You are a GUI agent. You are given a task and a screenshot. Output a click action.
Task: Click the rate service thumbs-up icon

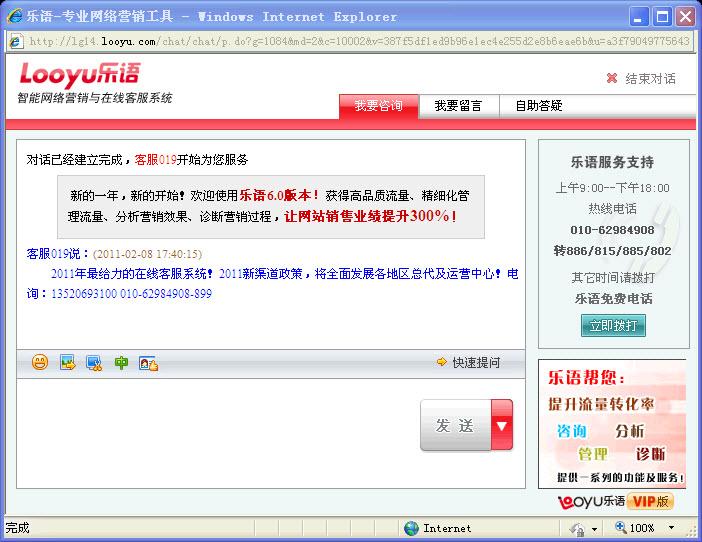(x=149, y=363)
